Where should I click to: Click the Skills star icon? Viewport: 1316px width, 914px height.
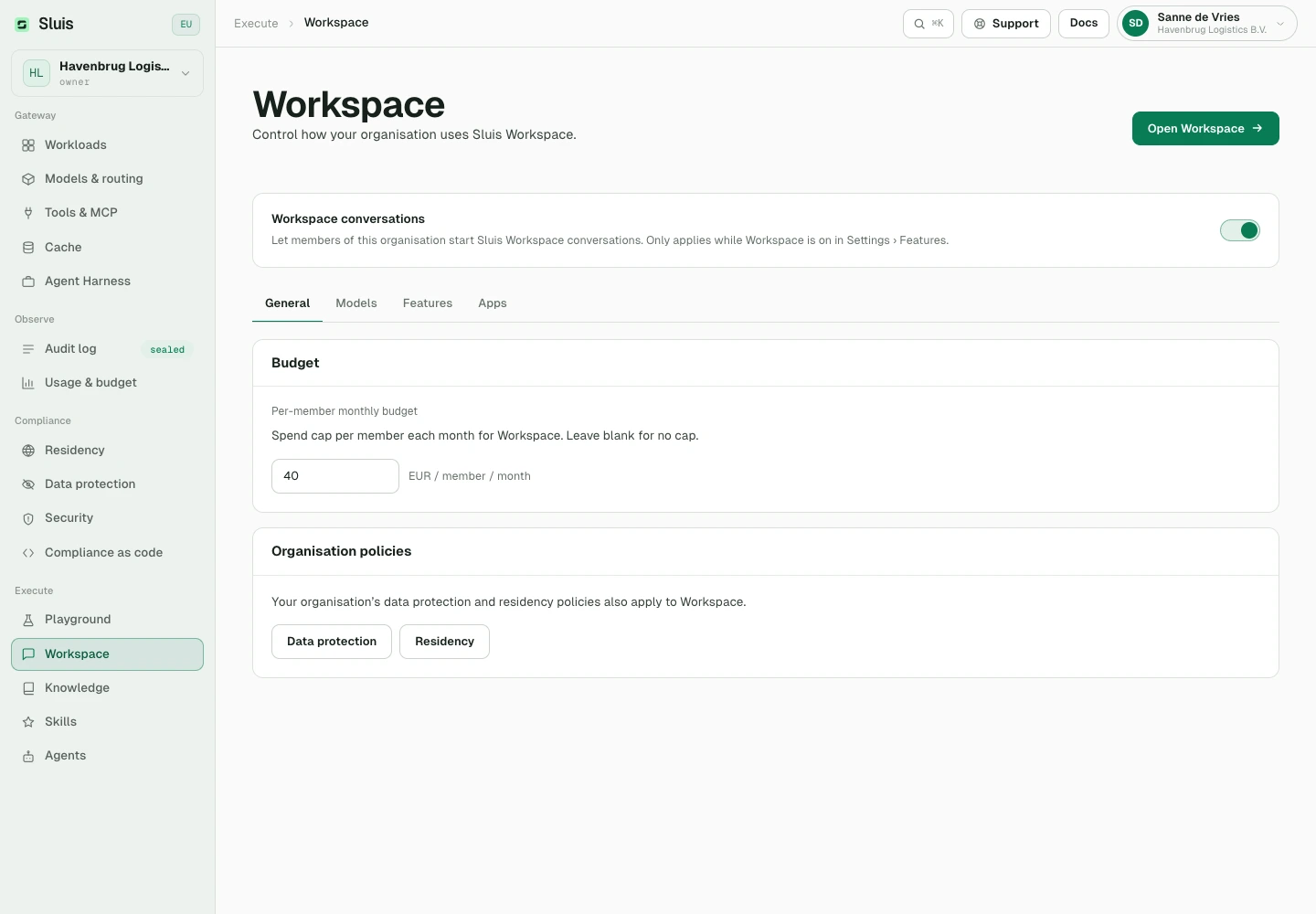tap(28, 722)
